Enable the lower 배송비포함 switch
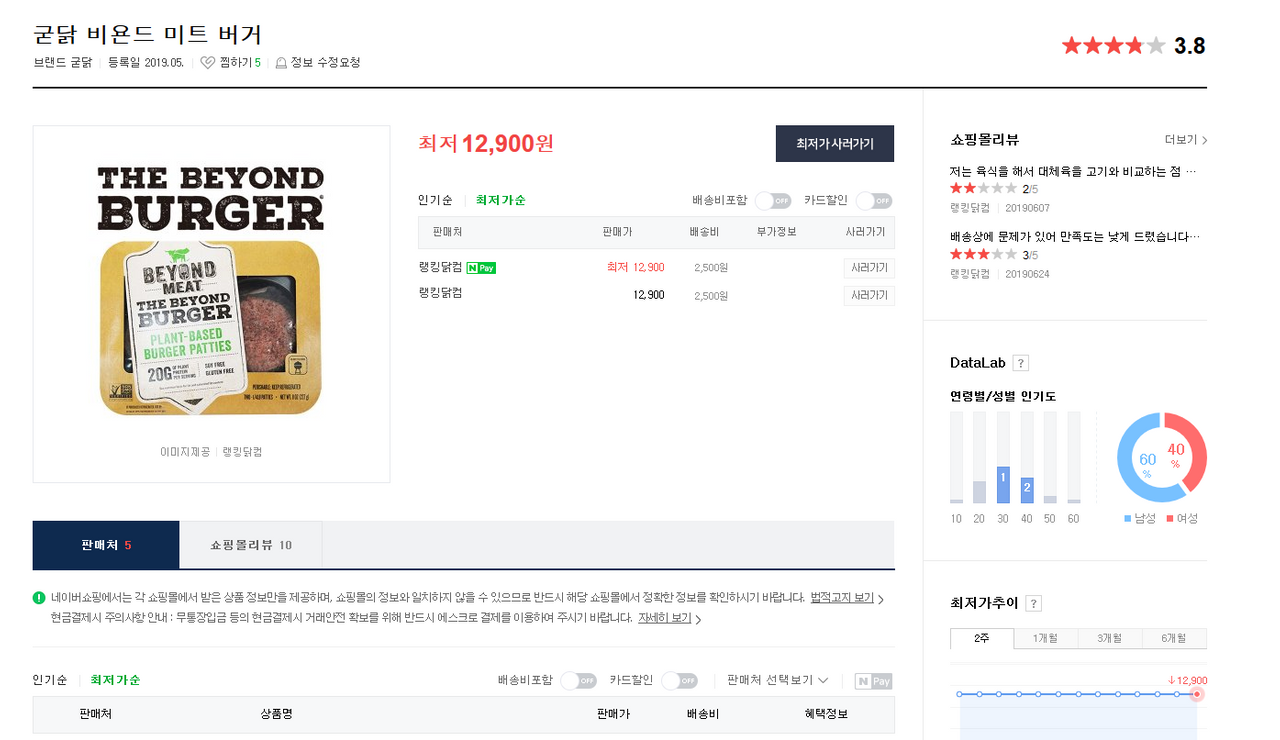 point(578,681)
